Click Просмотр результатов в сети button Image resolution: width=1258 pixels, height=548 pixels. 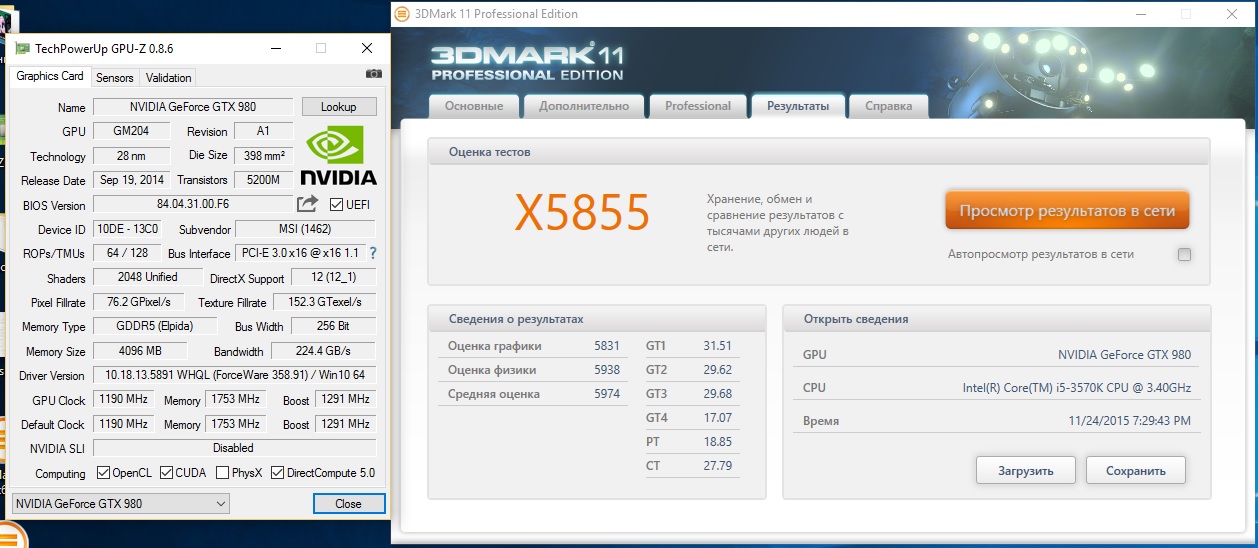point(1067,211)
